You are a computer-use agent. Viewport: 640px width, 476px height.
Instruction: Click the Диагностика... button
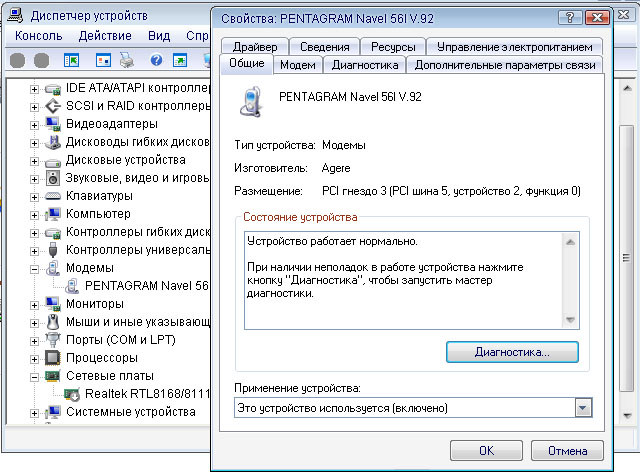tap(512, 352)
